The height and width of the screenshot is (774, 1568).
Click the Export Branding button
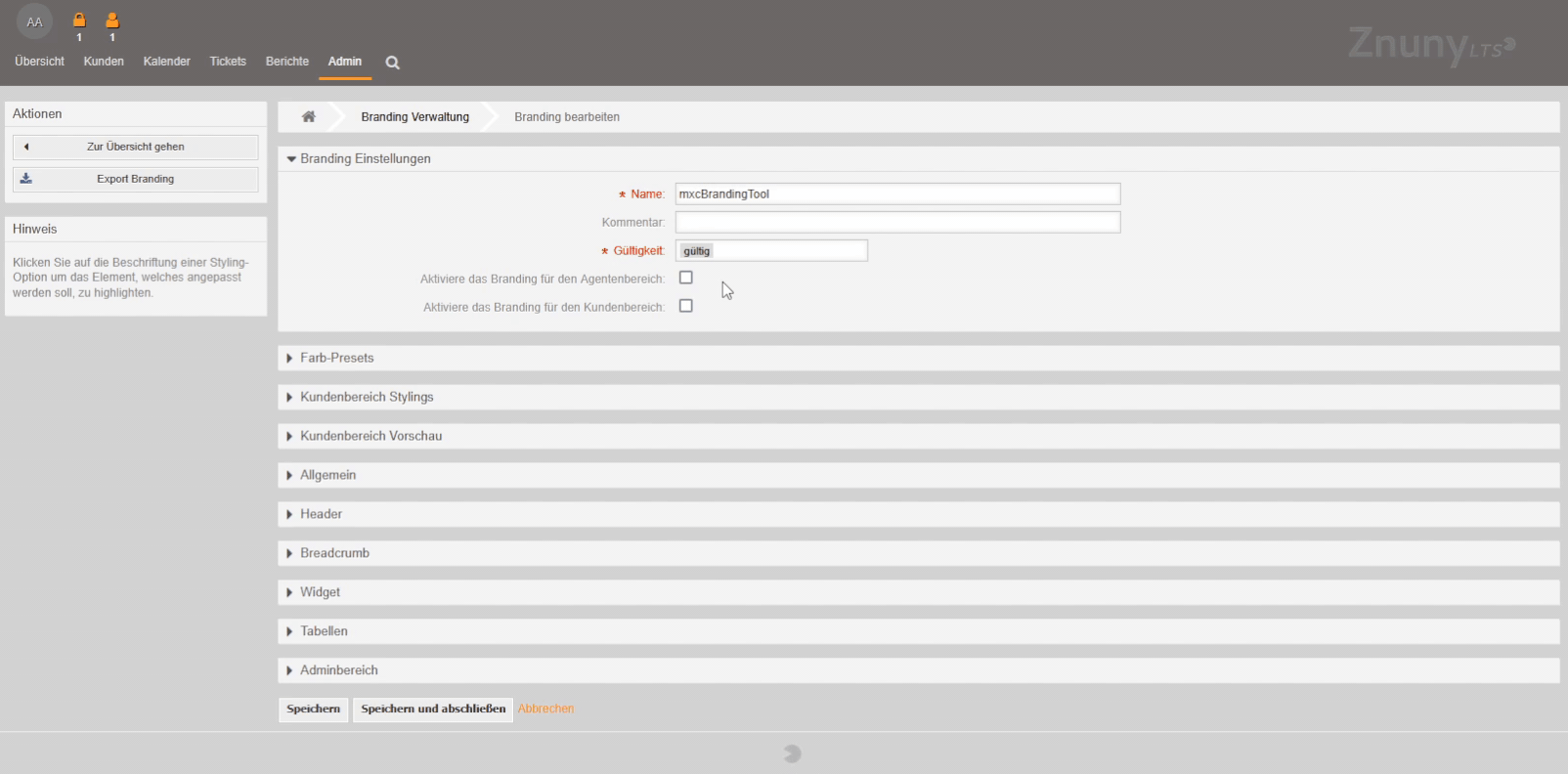click(x=136, y=179)
